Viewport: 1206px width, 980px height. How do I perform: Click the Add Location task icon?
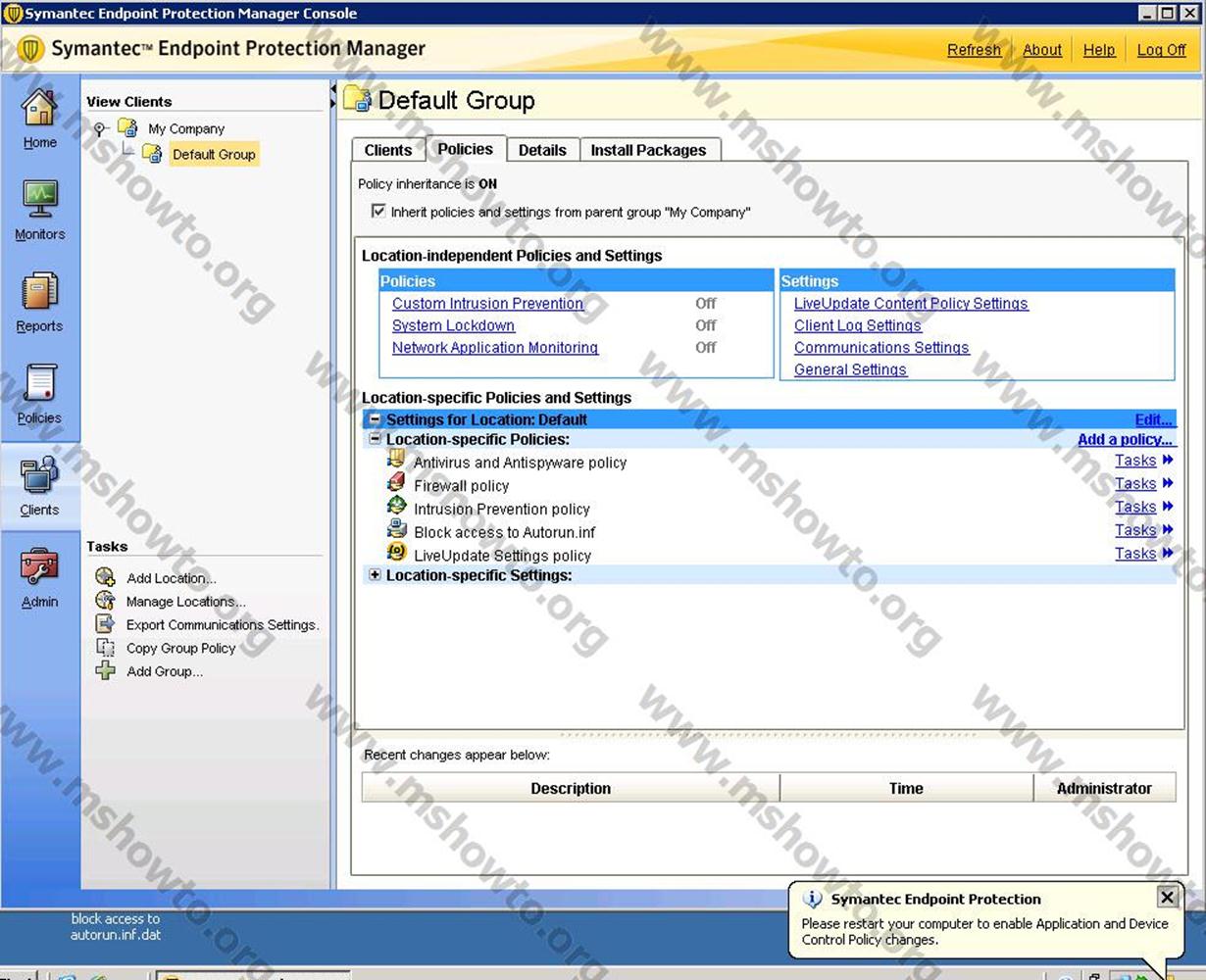tap(106, 577)
